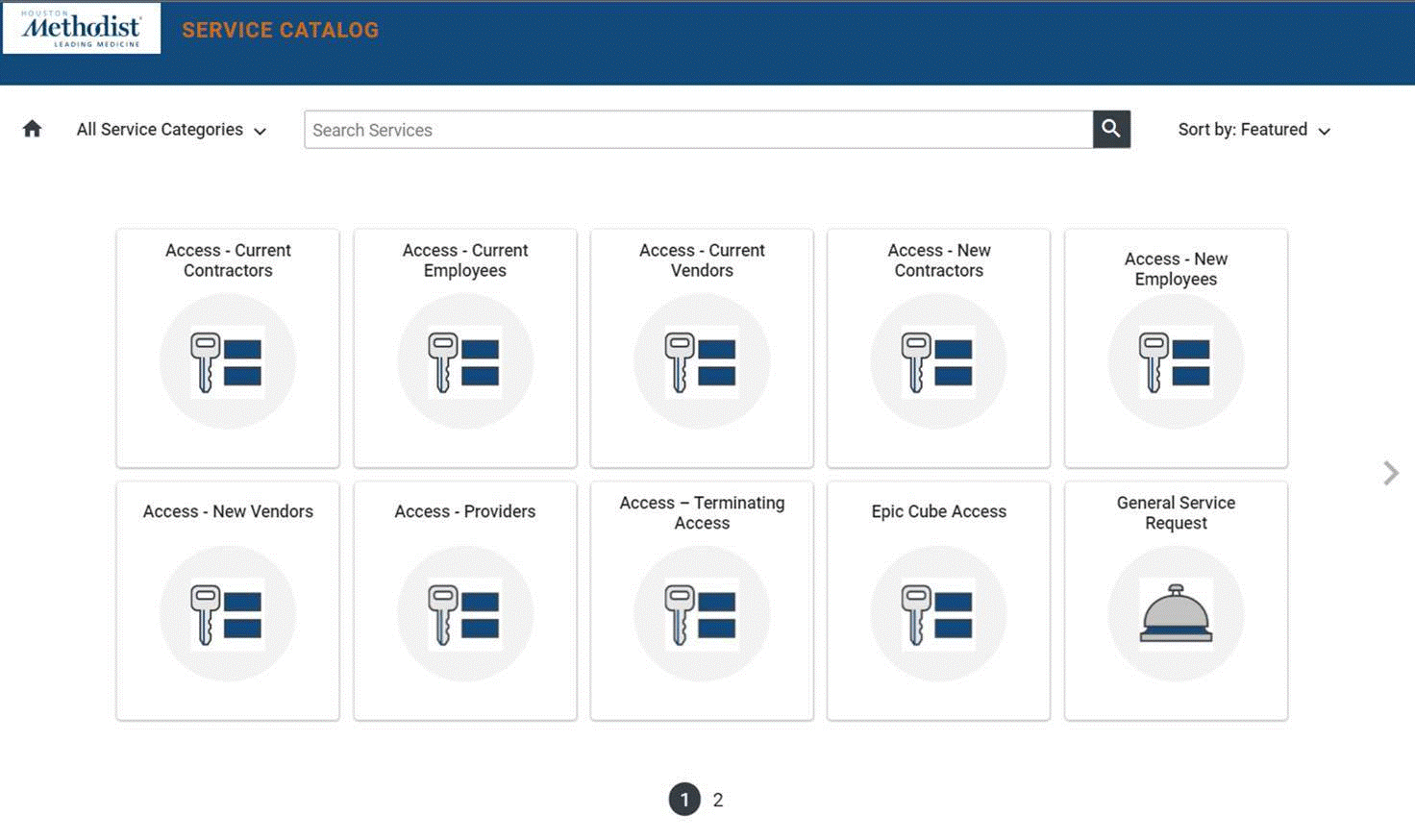Open the General Service Request bell icon
The width and height of the screenshot is (1415, 840).
coord(1176,614)
